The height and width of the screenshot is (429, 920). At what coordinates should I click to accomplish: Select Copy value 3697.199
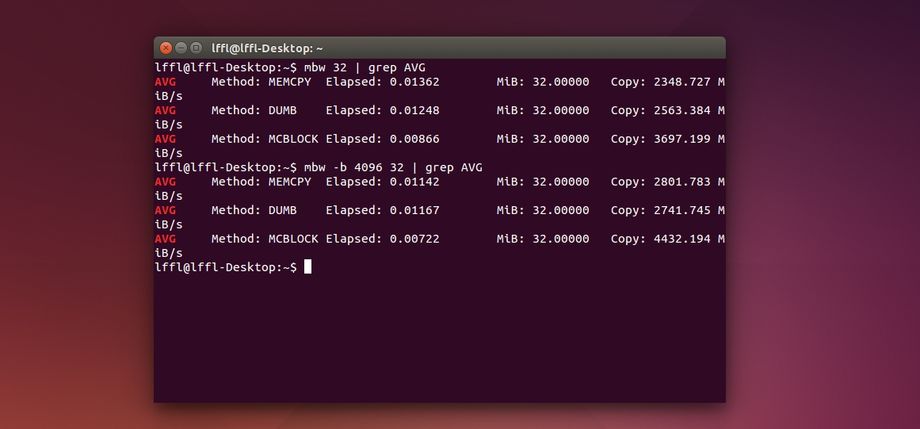point(682,139)
